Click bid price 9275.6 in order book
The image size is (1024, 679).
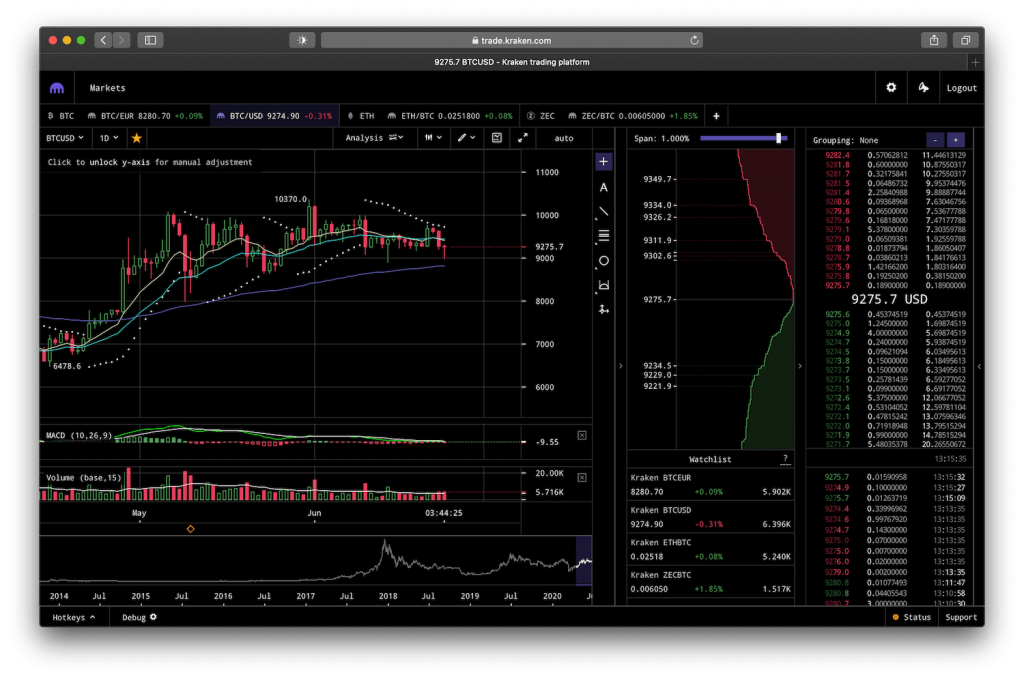(837, 315)
